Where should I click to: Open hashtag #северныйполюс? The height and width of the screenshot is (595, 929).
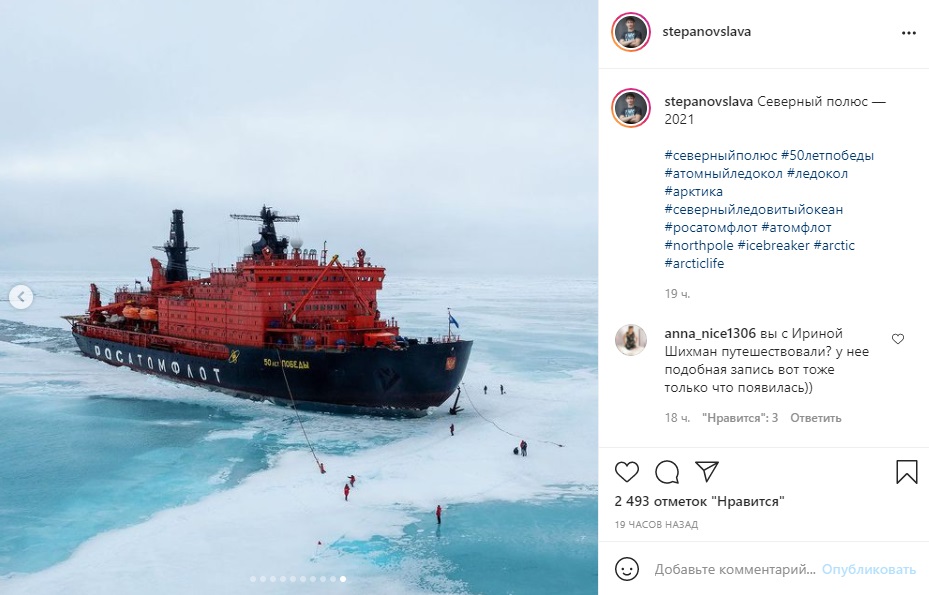[720, 155]
